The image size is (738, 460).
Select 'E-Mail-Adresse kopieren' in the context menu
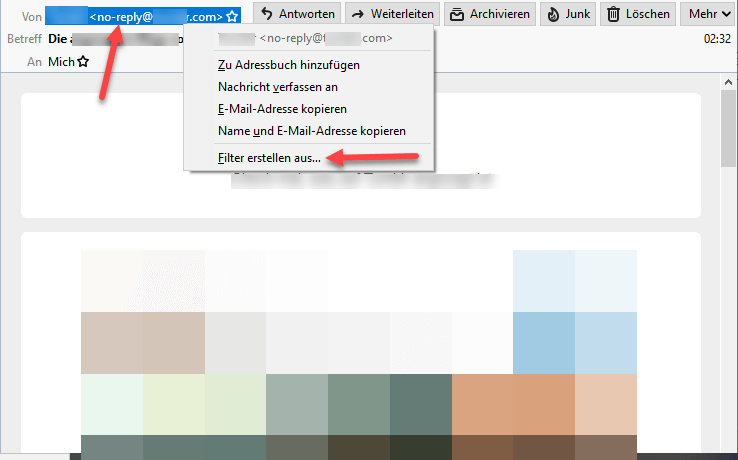pos(308,109)
